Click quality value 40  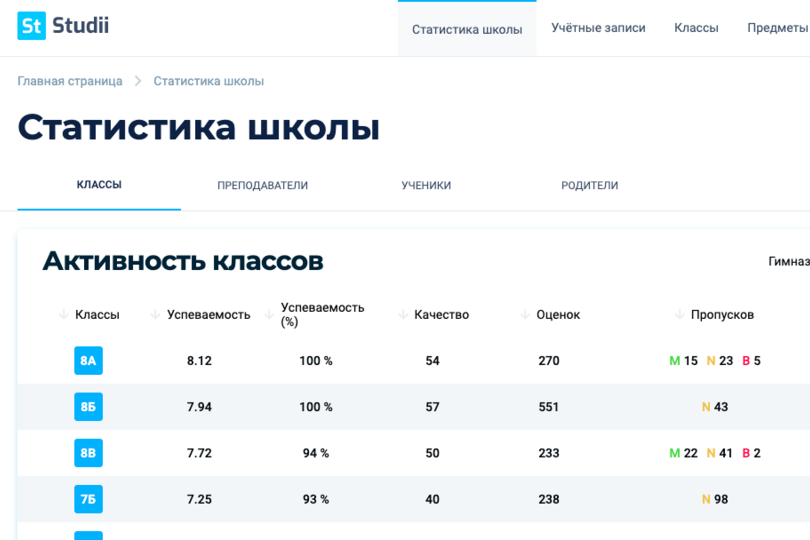(x=432, y=499)
